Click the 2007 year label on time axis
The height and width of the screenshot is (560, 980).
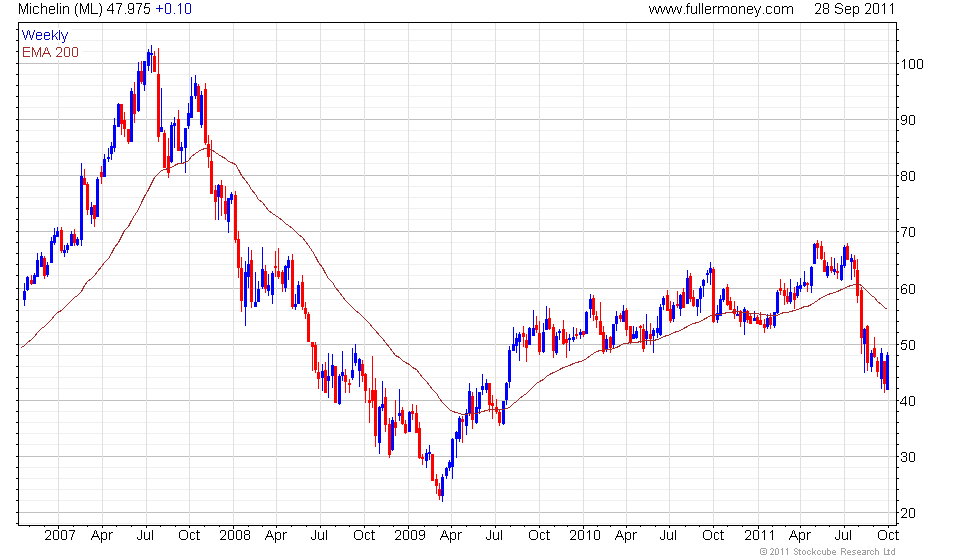[60, 535]
